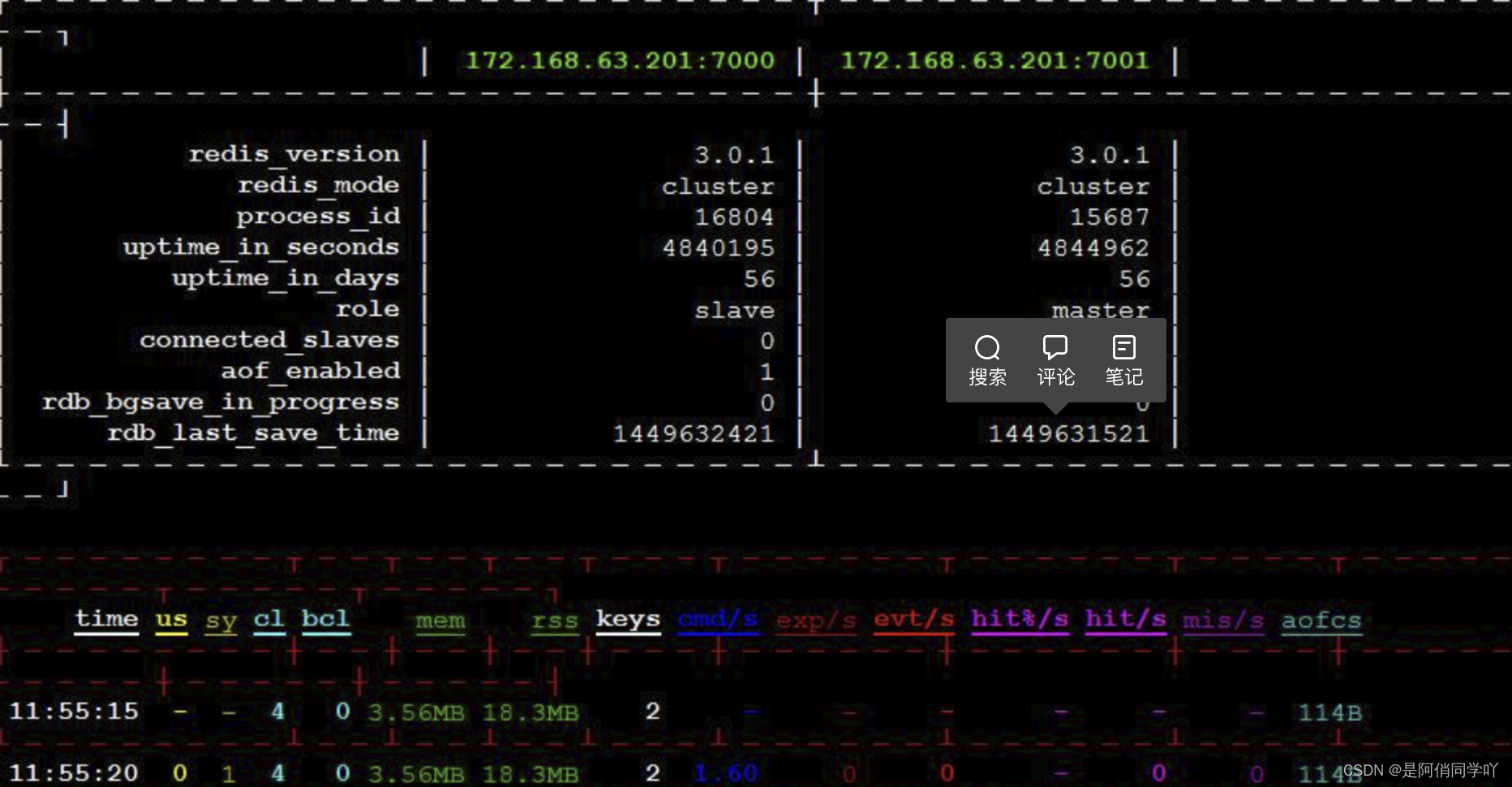Screen dimensions: 1512x787
Task: Select the rss column header
Action: [x=555, y=621]
